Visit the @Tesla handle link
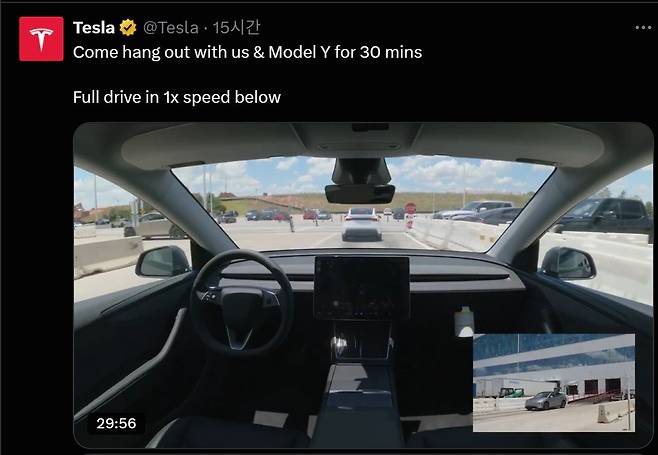This screenshot has height=455, width=658. [171, 28]
